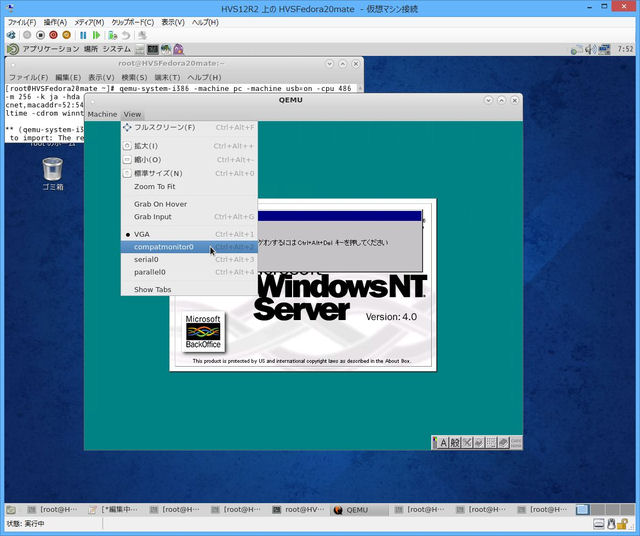Launch terminal from the MATE panel icon
Viewport: 640px width, 536px height.
[153, 49]
